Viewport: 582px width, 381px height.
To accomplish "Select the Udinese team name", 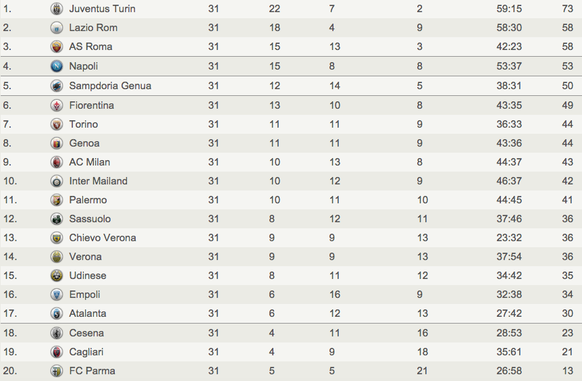I will tap(88, 276).
